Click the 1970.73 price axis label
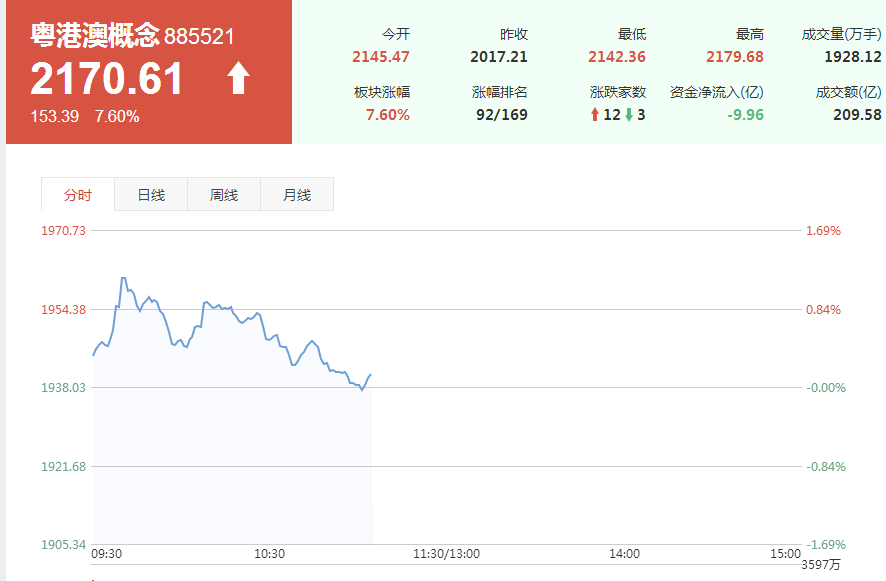886x581 pixels. [x=63, y=231]
